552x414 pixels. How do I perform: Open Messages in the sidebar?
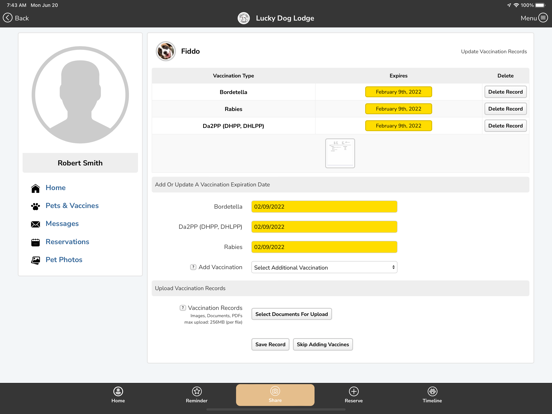62,224
